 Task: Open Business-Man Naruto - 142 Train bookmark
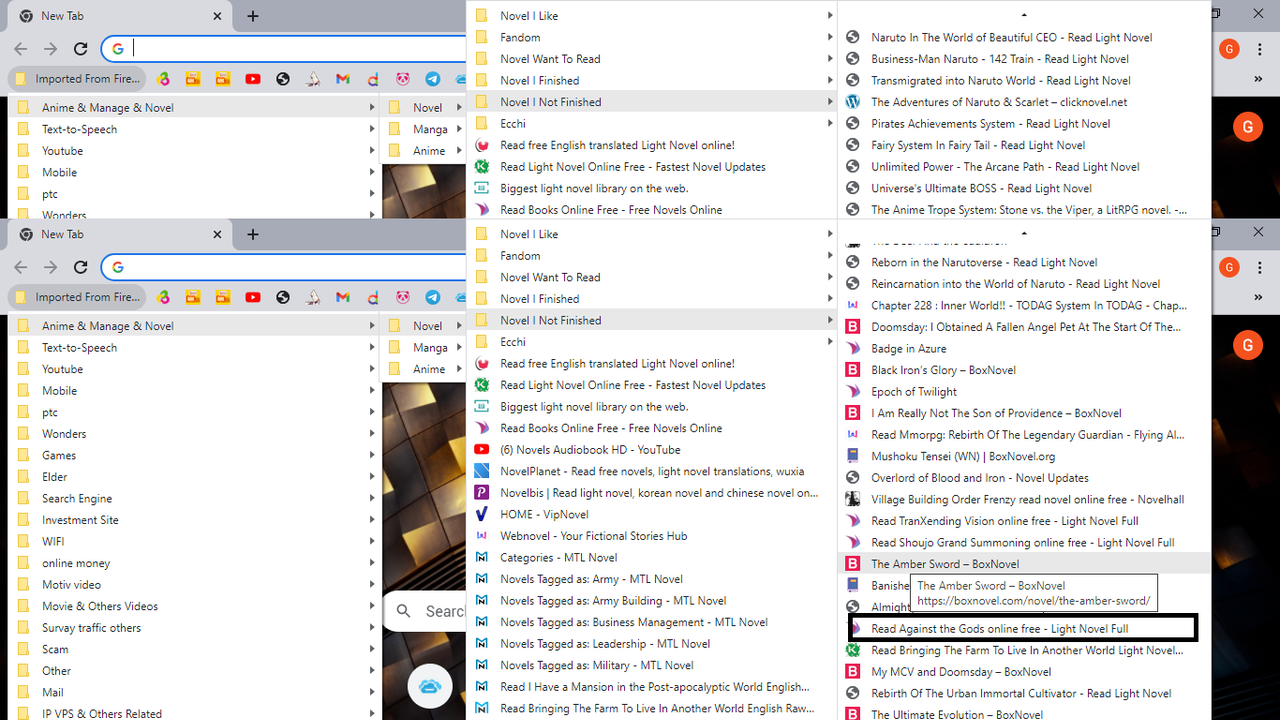pos(1024,59)
